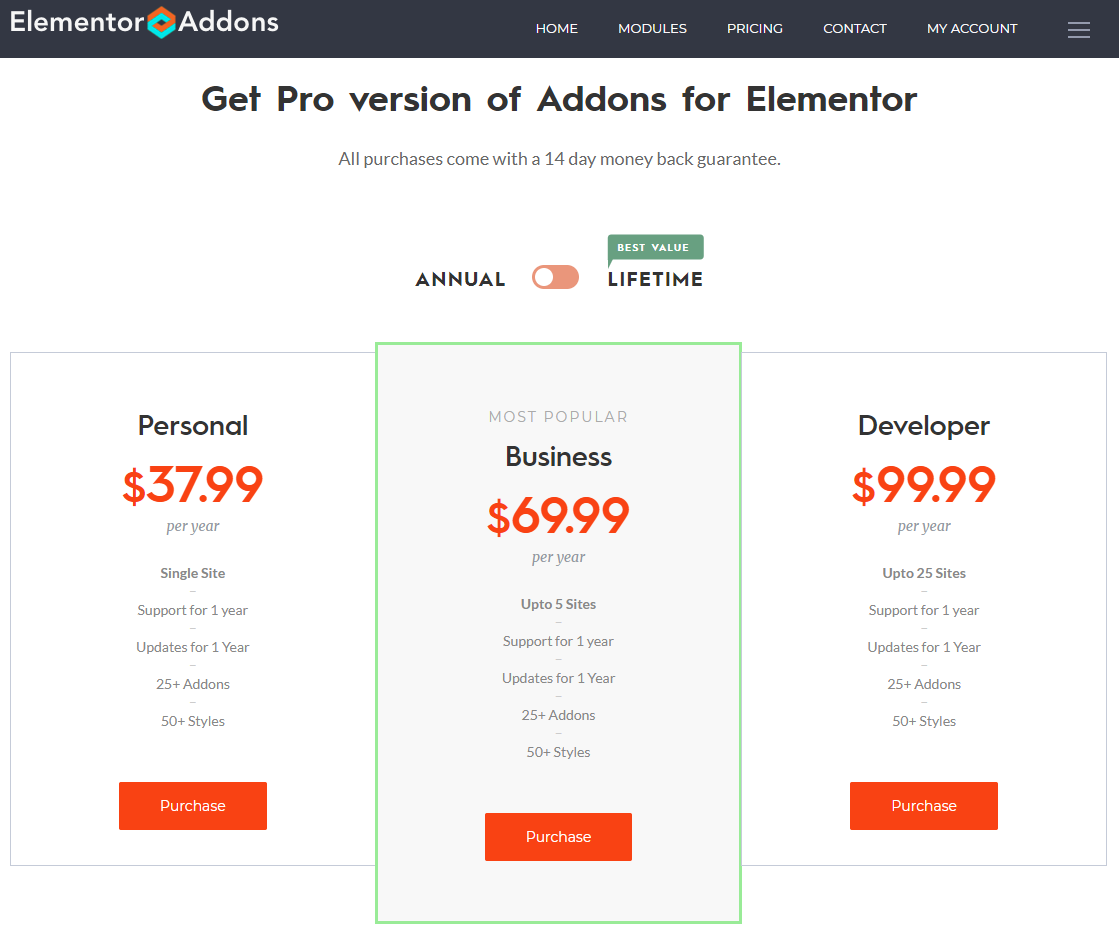Screen dimensions: 1119x936
Task: Click the Personal plan title
Action: (193, 426)
